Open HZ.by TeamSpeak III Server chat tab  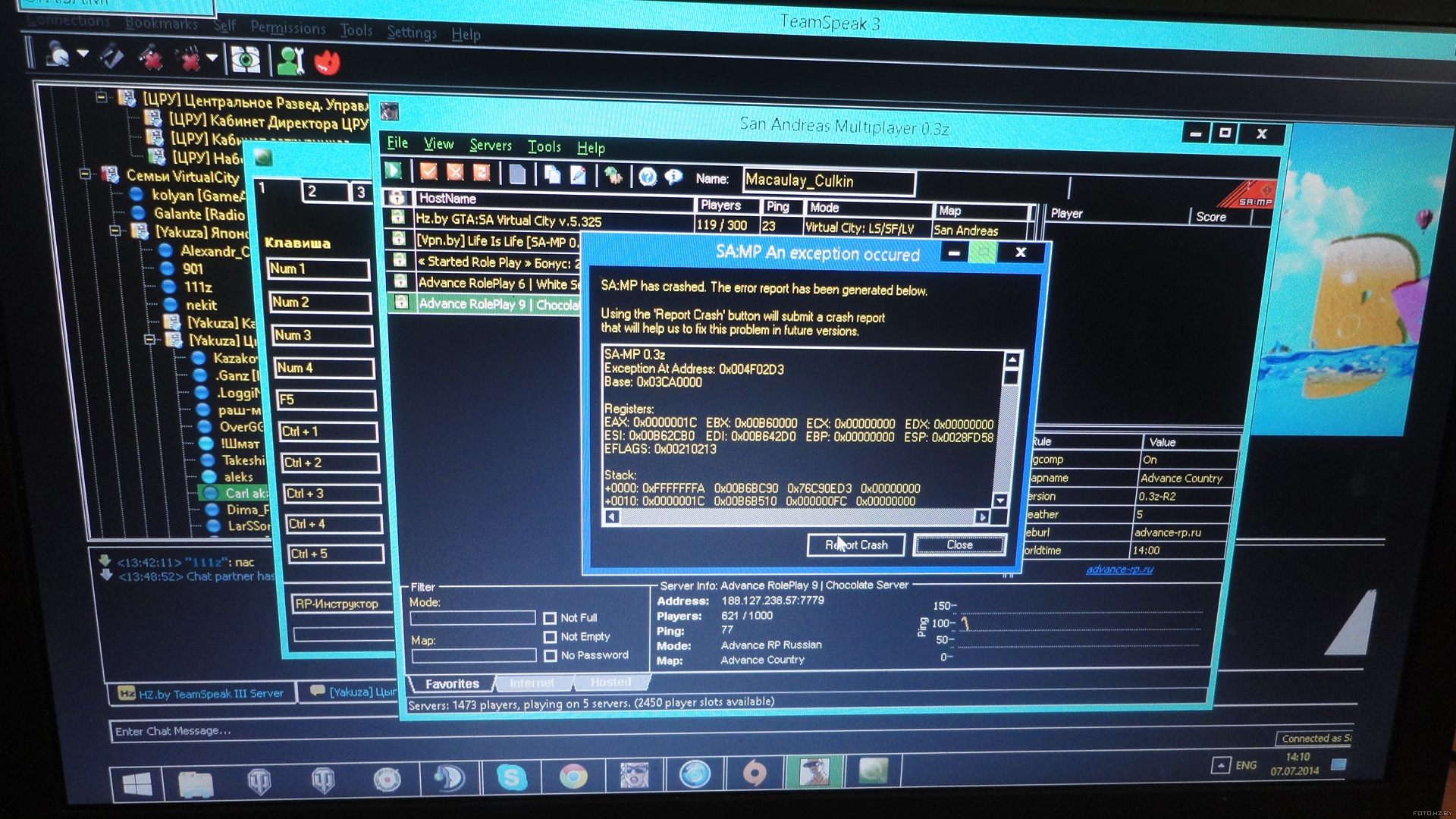point(202,694)
